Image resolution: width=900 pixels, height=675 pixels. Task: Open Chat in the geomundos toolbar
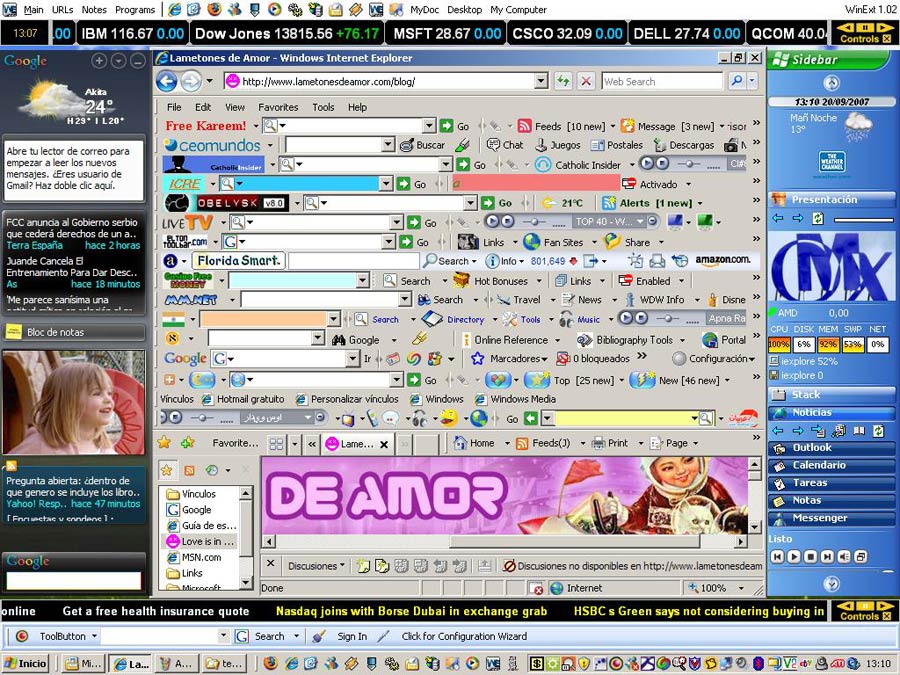click(x=506, y=145)
